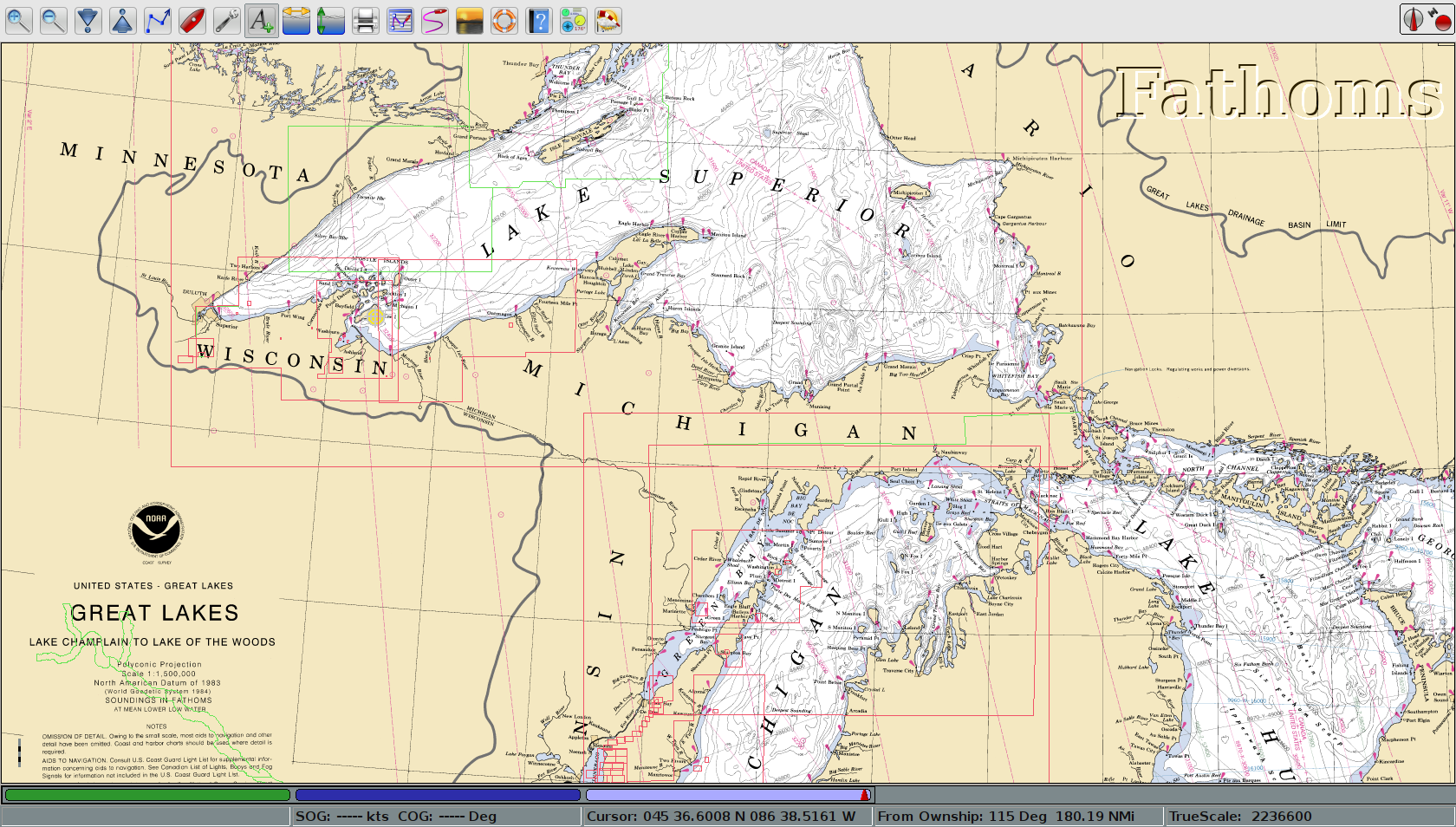Click the SOUNDINGS IN FATHOMS chart text
The image size is (1456, 827).
(159, 700)
